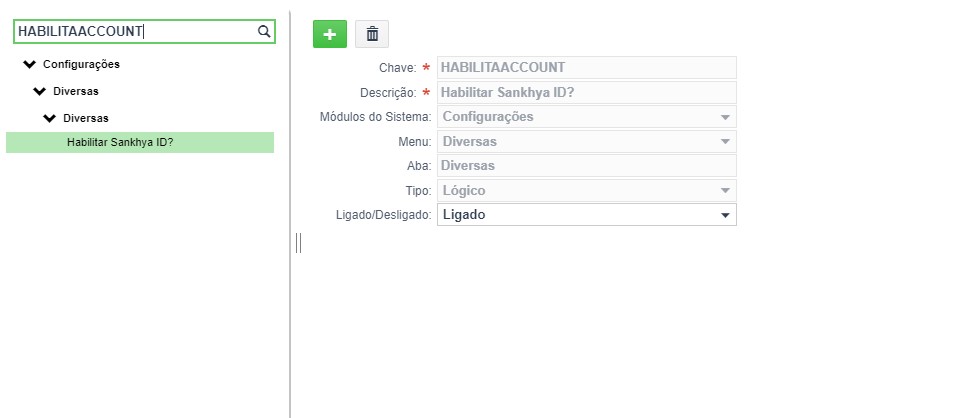Collapse the nested Diversas sub-node
The image size is (961, 418).
pos(50,118)
